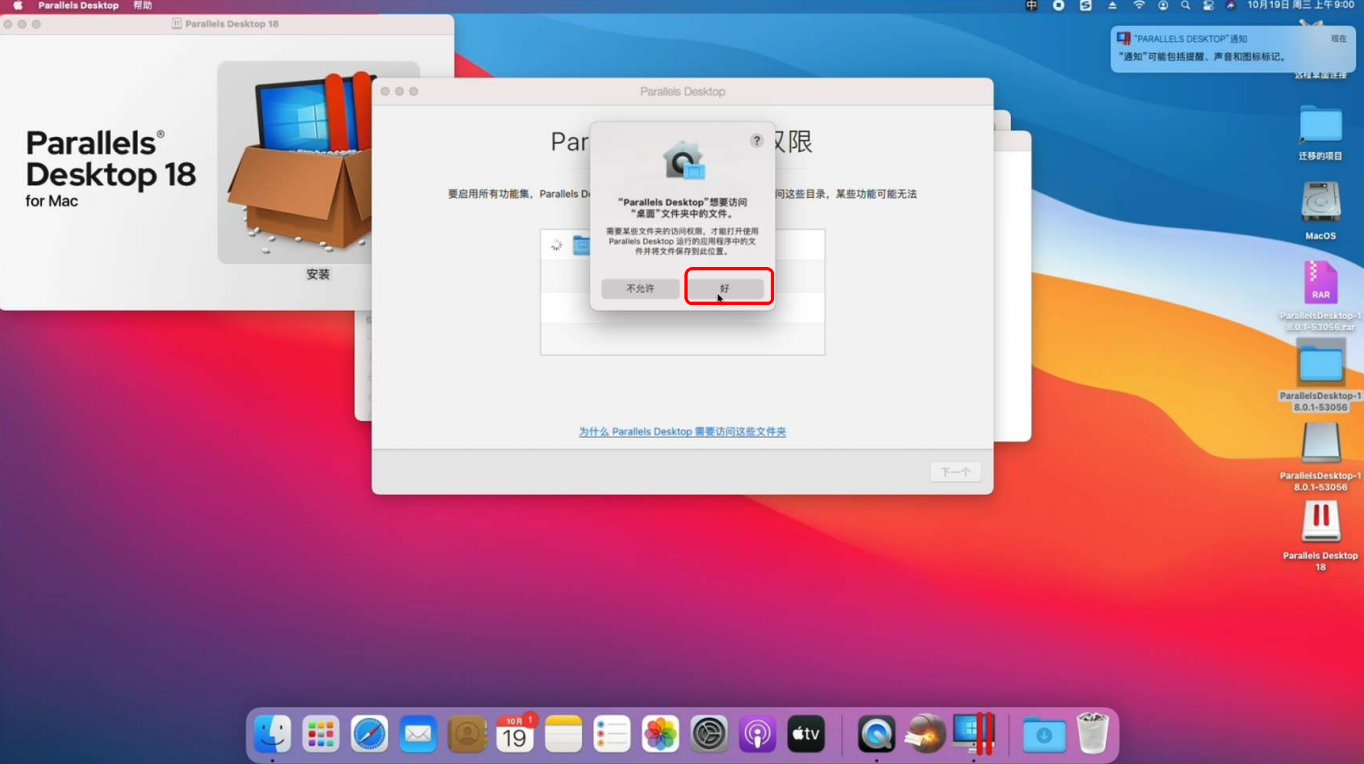The image size is (1364, 764).
Task: Open Notes from the Dock
Action: click(563, 735)
